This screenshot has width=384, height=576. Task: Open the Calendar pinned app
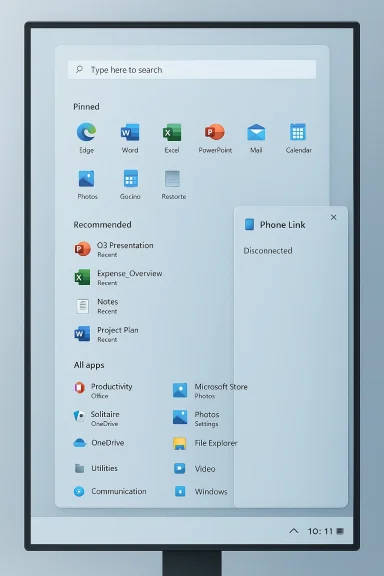coord(298,132)
